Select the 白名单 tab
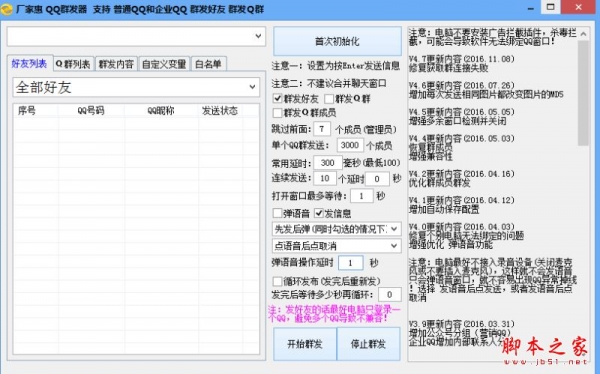The image size is (600, 374). coord(208,64)
